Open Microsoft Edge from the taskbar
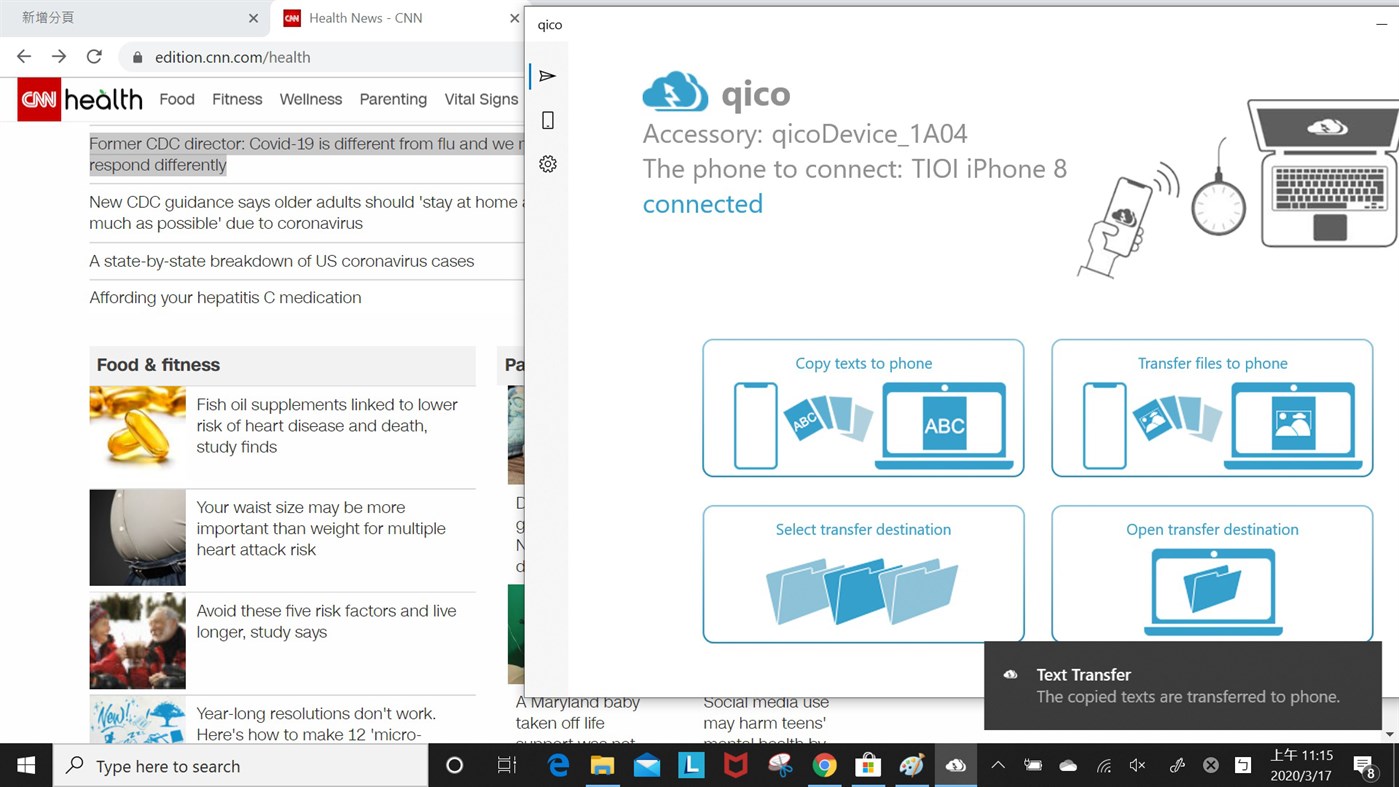The height and width of the screenshot is (787, 1399). (x=558, y=765)
